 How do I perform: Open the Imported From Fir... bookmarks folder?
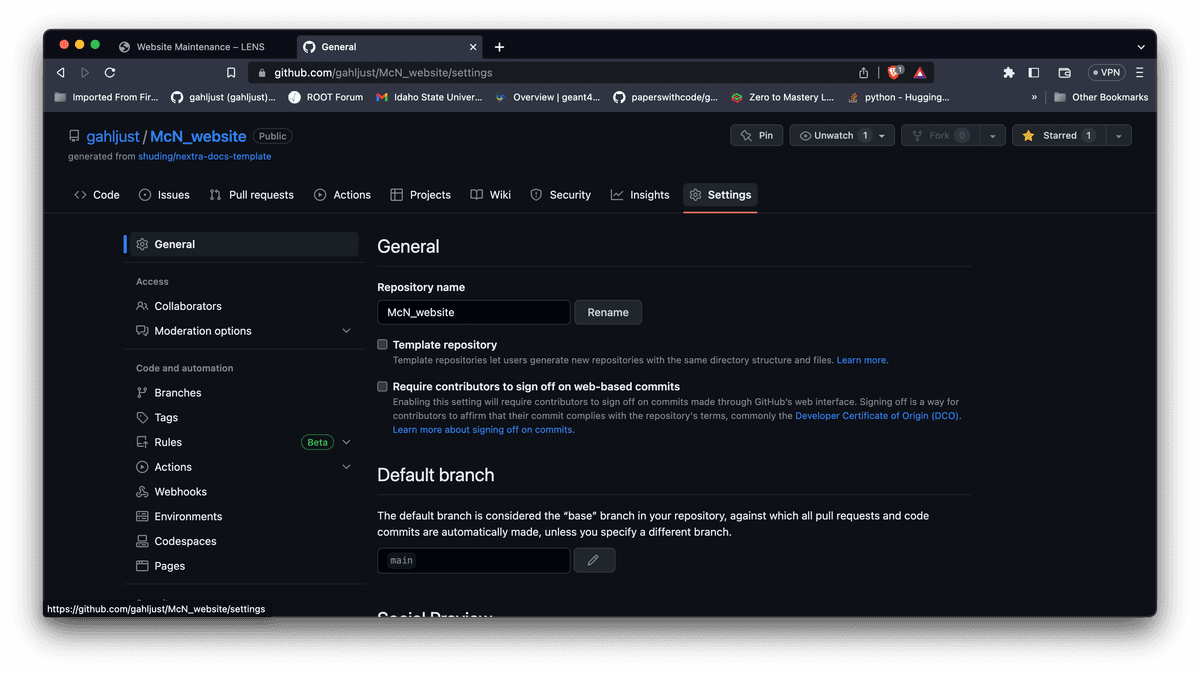(106, 97)
